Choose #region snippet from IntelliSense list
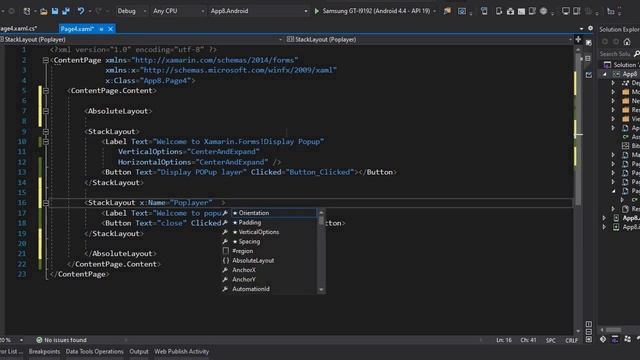 tap(269, 251)
